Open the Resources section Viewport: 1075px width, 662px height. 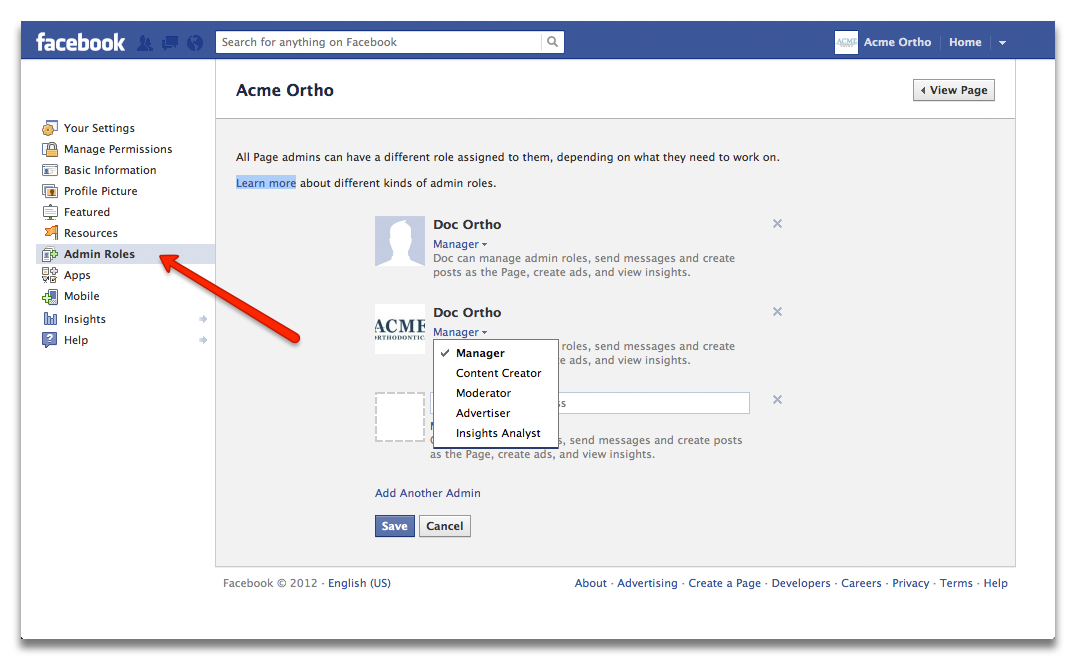point(90,233)
